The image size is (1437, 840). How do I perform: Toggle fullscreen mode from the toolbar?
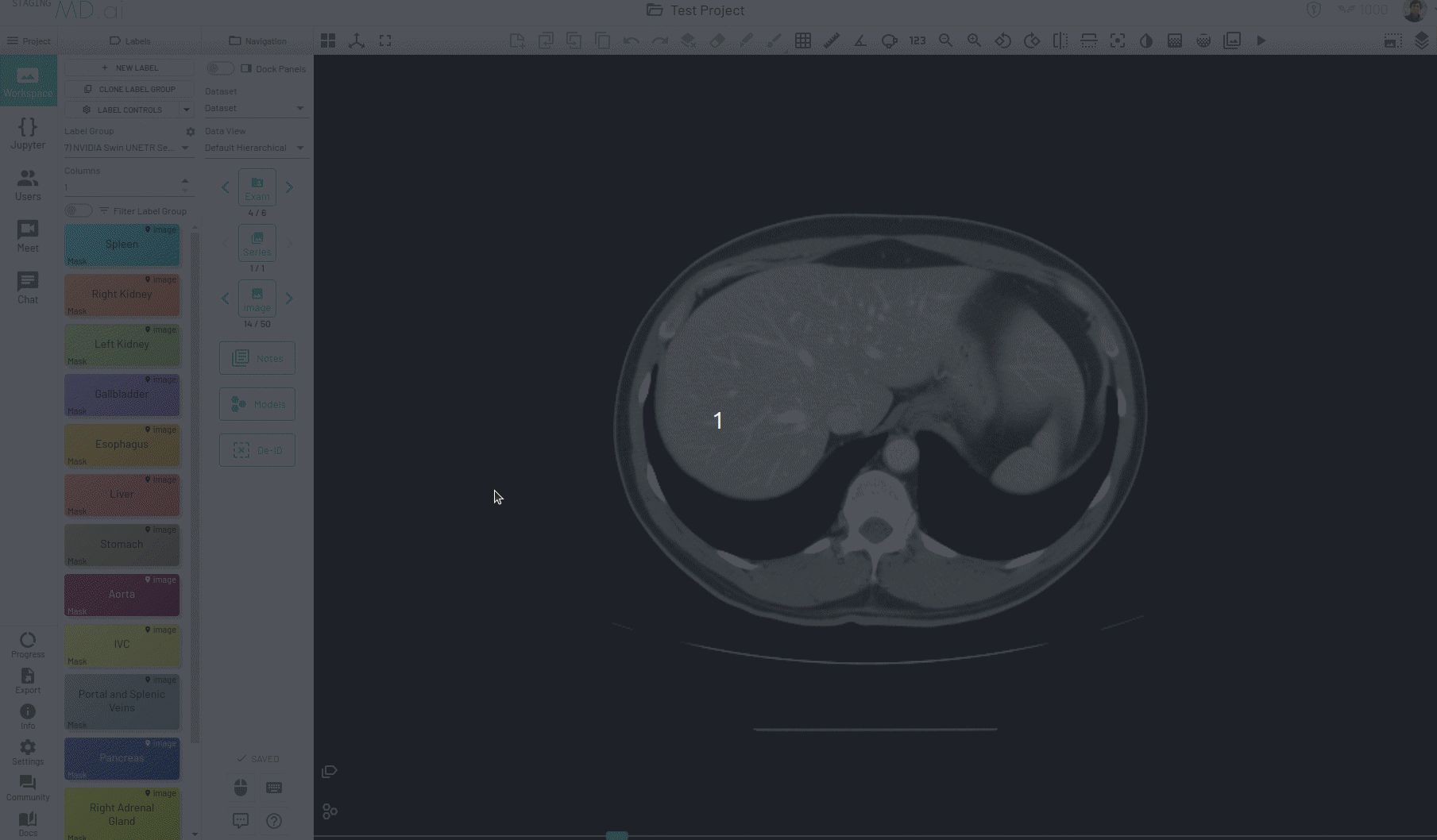385,40
